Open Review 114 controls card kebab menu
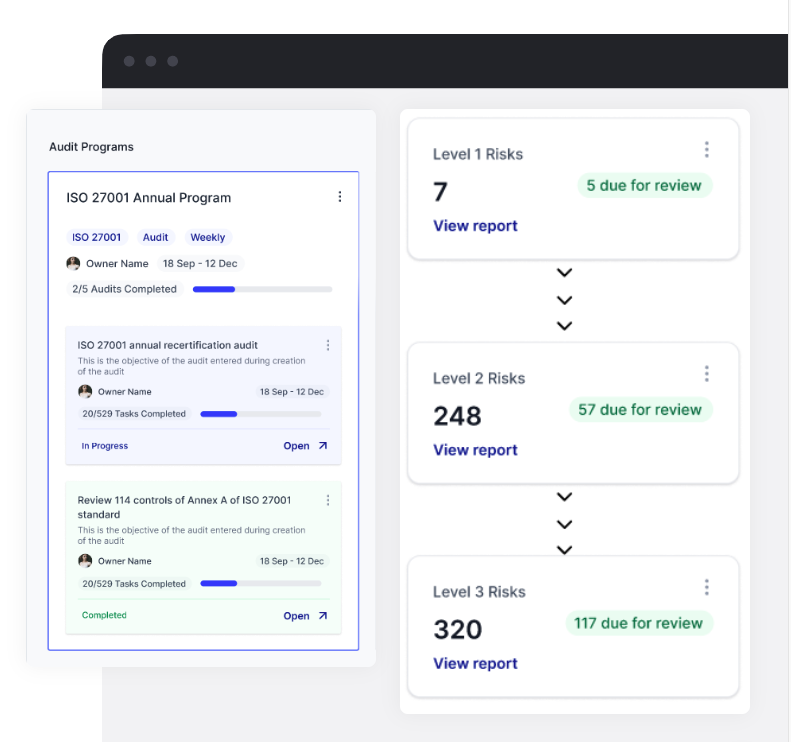 tap(328, 500)
